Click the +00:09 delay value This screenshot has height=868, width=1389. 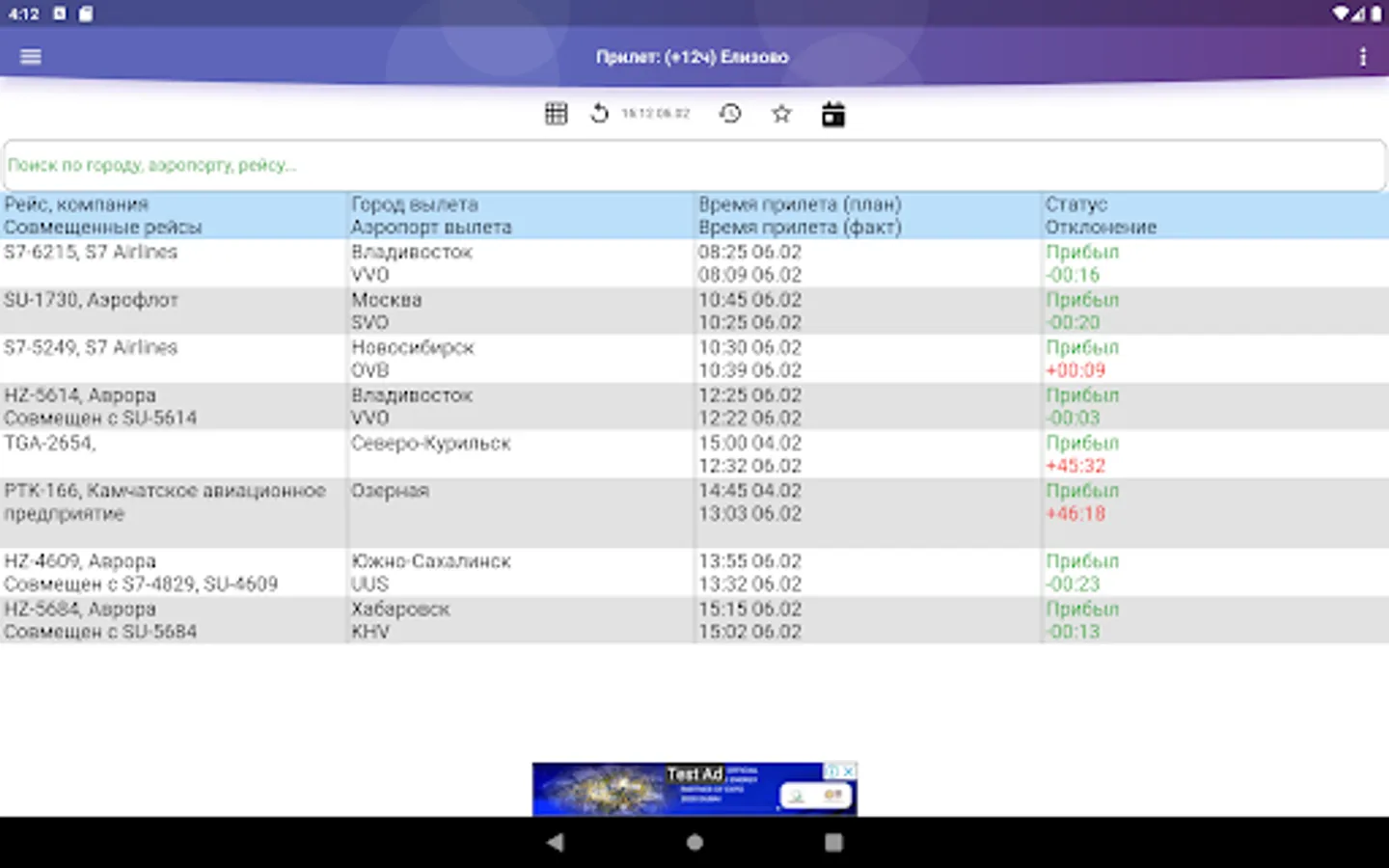pos(1076,370)
